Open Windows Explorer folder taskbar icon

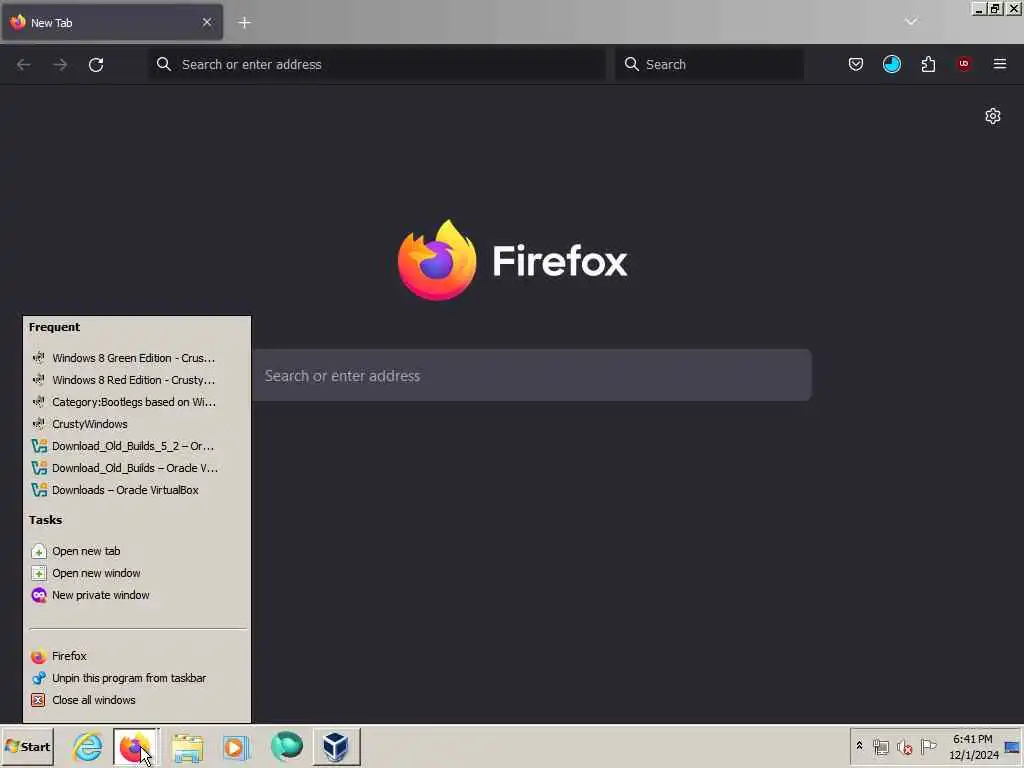coord(187,747)
